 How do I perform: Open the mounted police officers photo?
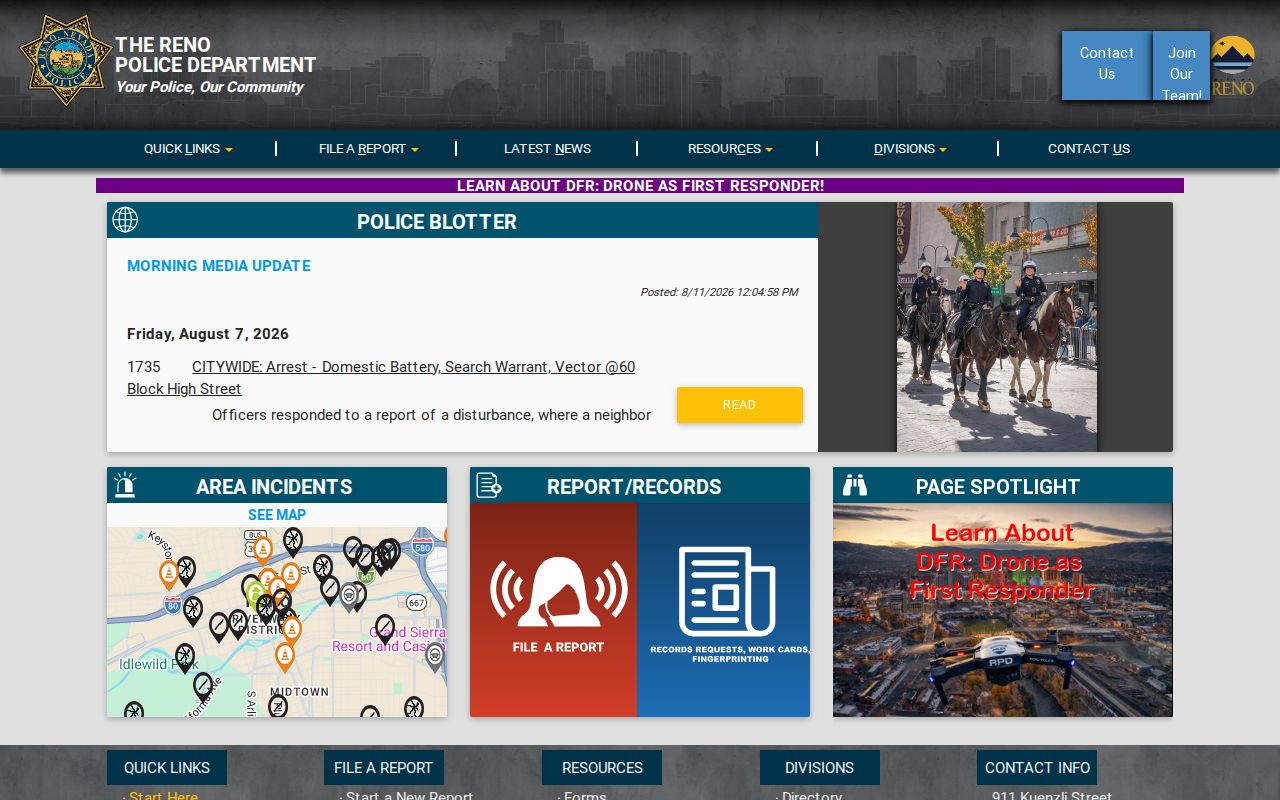(x=996, y=327)
